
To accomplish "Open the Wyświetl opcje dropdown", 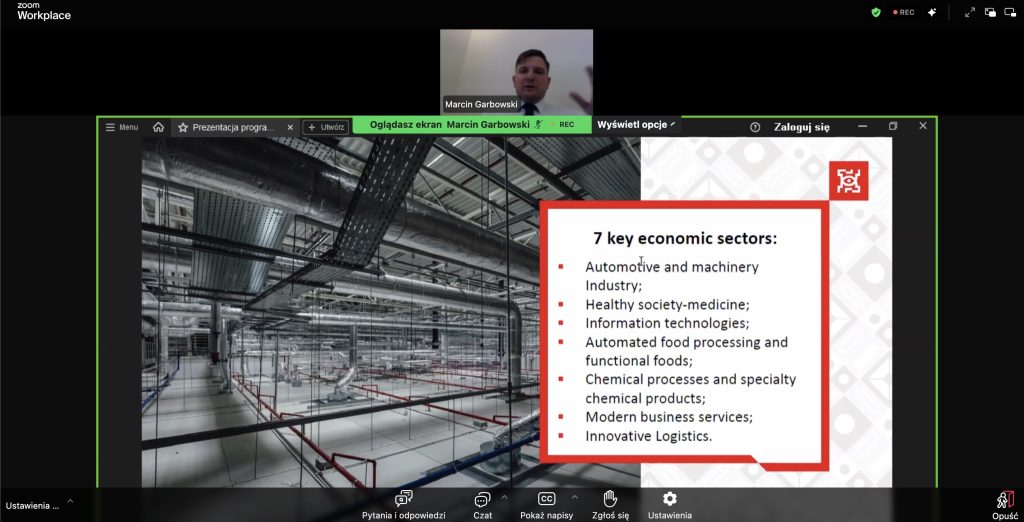I will [x=636, y=125].
